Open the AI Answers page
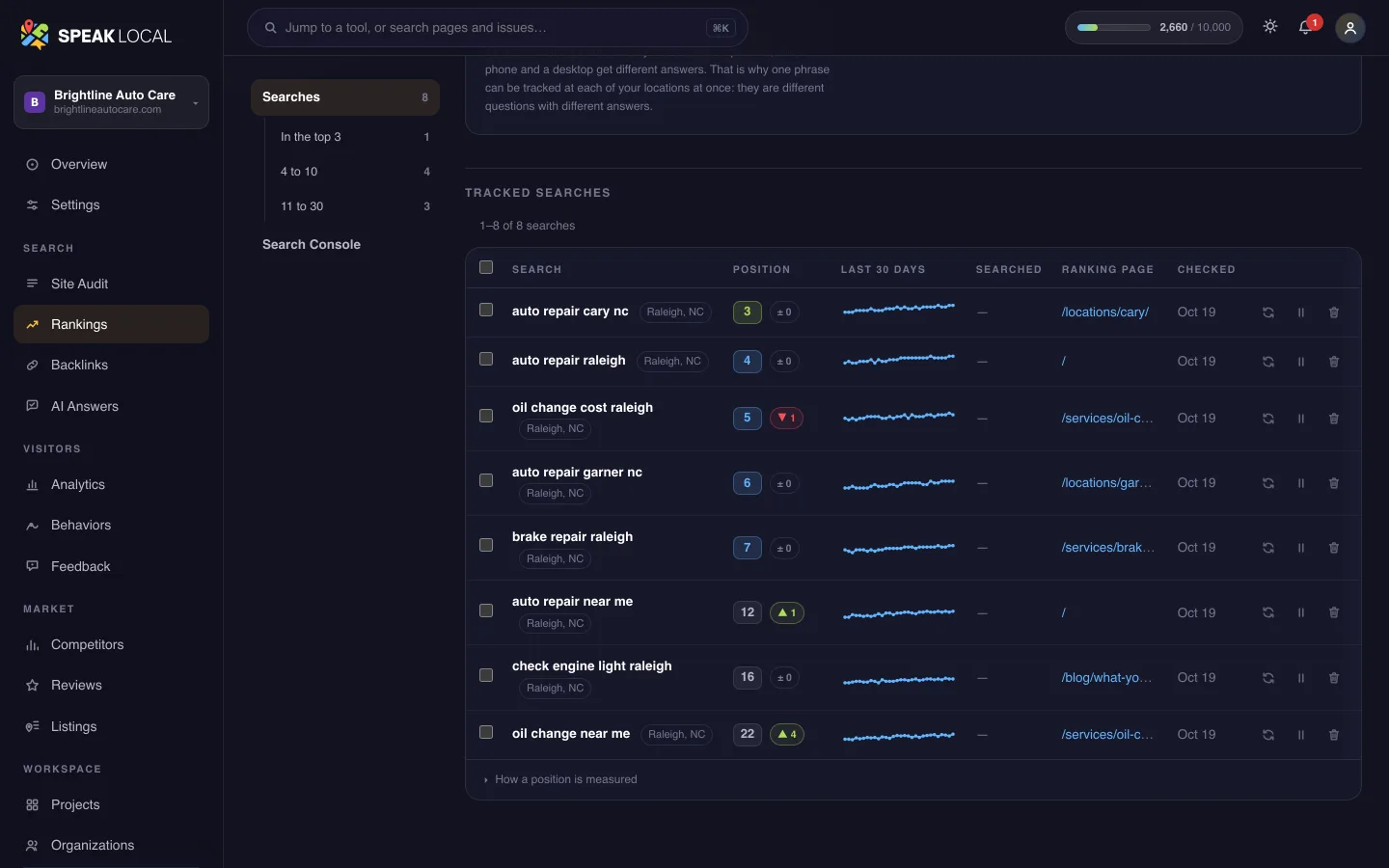This screenshot has height=868, width=1389. point(111,406)
